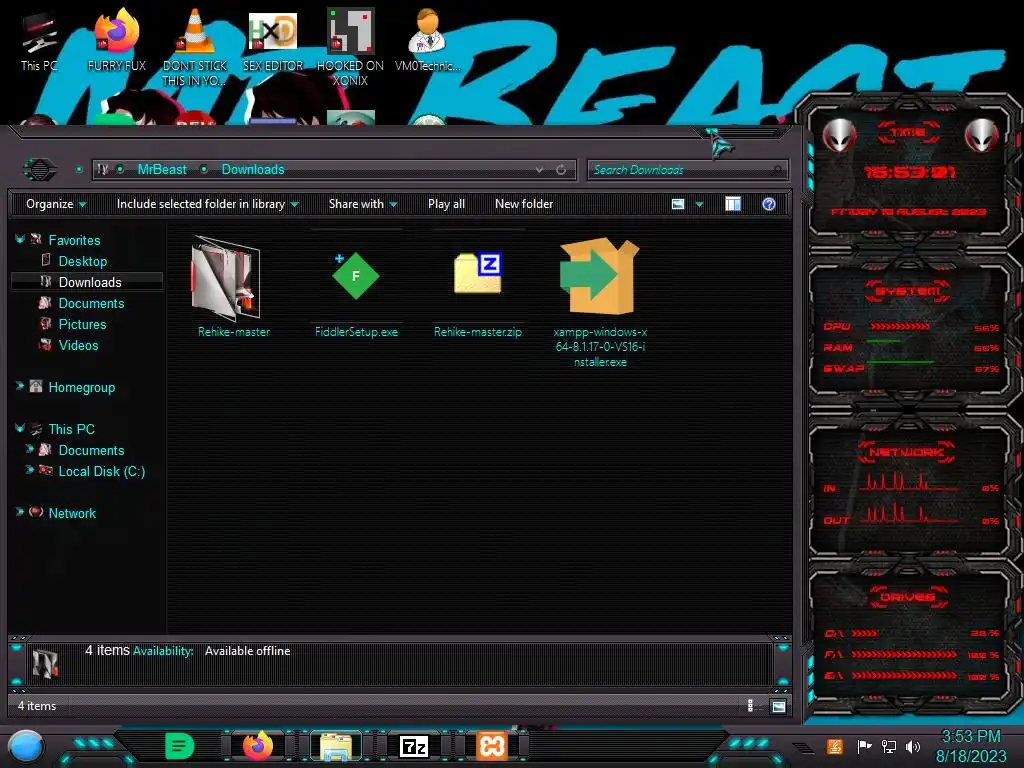Image resolution: width=1024 pixels, height=768 pixels.
Task: Select the xampp-windows installer file
Action: point(600,302)
